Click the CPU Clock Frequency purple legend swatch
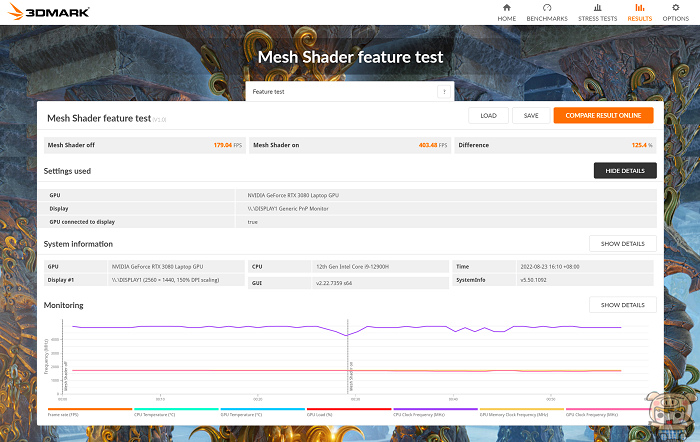 (435, 409)
